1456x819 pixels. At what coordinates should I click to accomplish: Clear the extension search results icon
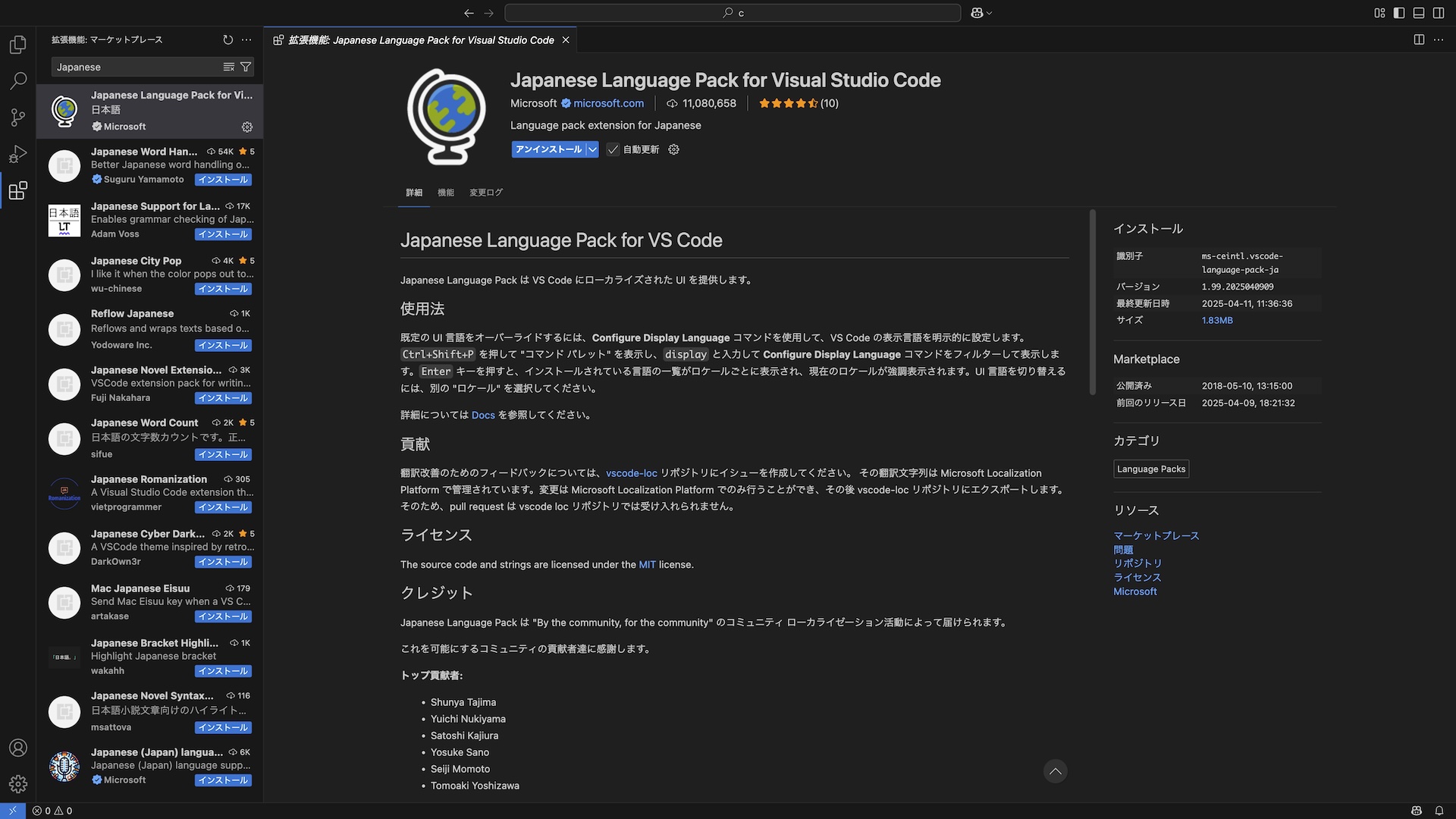coord(228,67)
